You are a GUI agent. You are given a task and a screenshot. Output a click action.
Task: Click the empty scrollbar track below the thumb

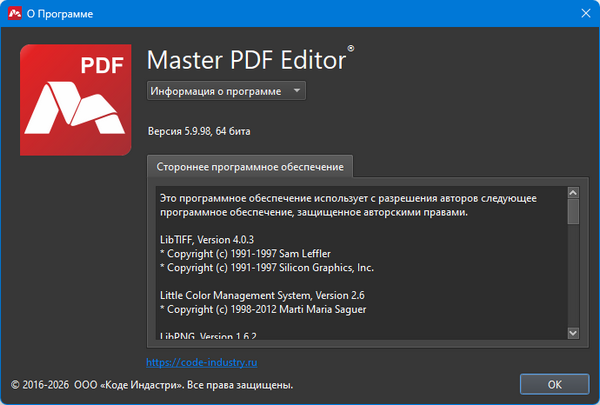(573, 280)
